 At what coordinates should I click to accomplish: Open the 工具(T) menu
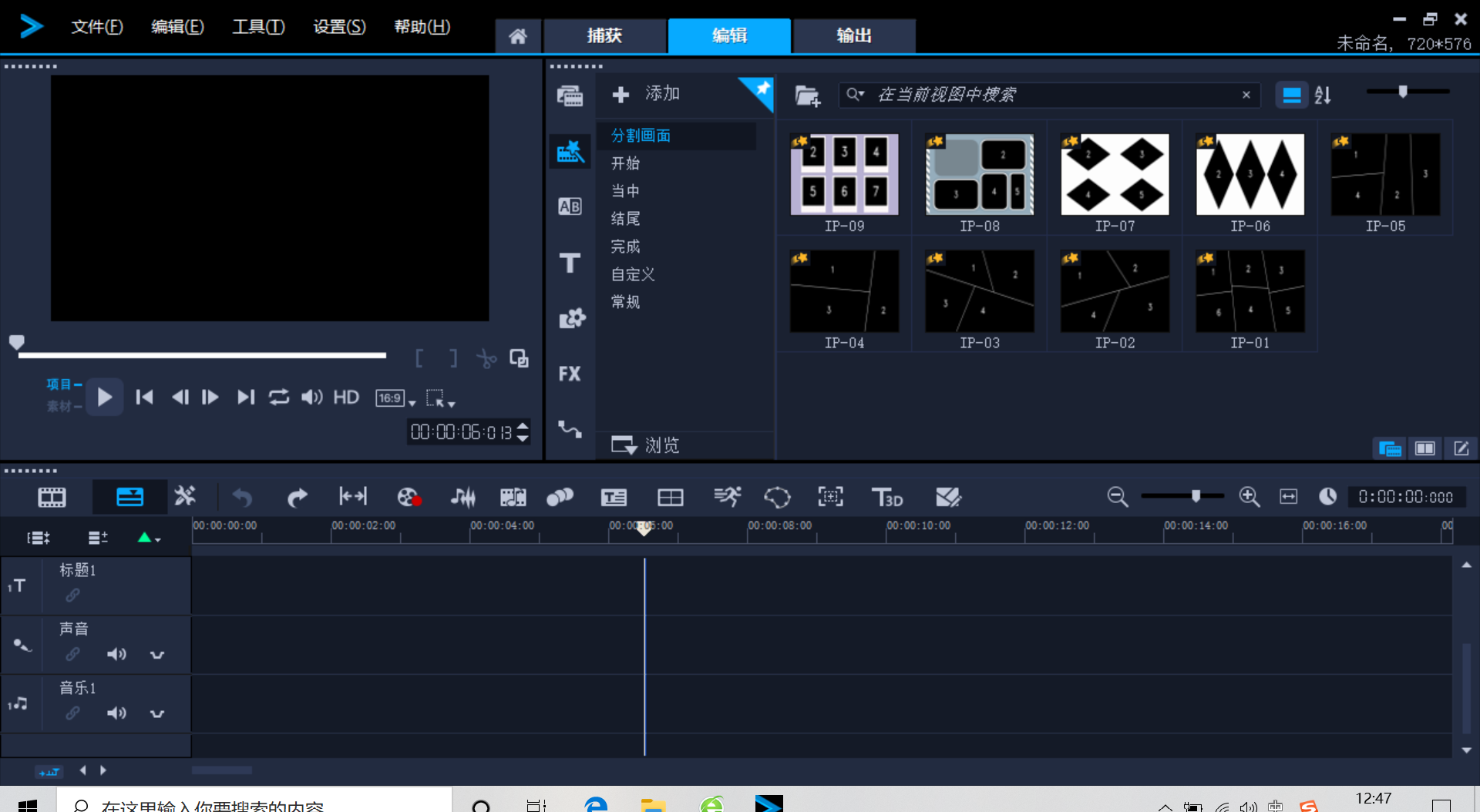[x=258, y=27]
